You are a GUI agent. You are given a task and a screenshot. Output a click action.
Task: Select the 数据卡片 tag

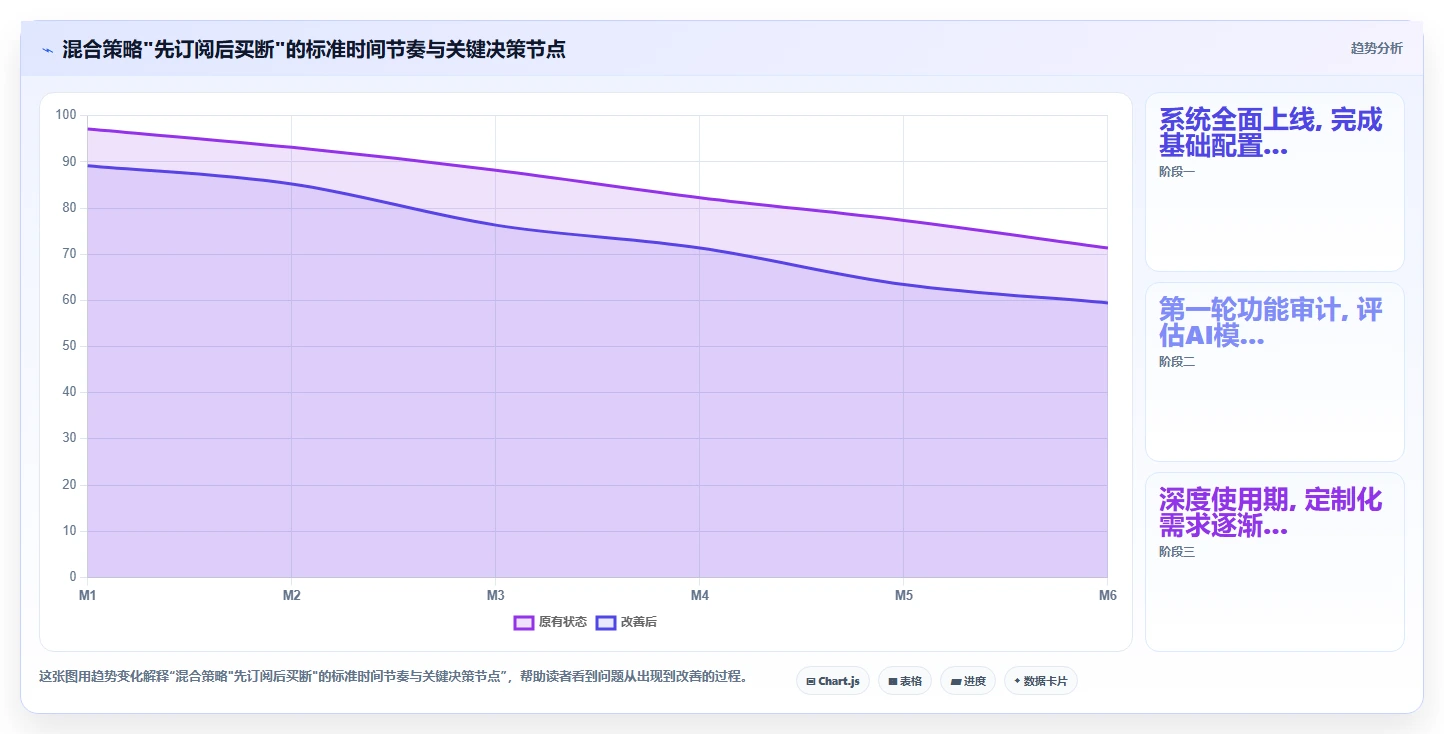(1041, 681)
